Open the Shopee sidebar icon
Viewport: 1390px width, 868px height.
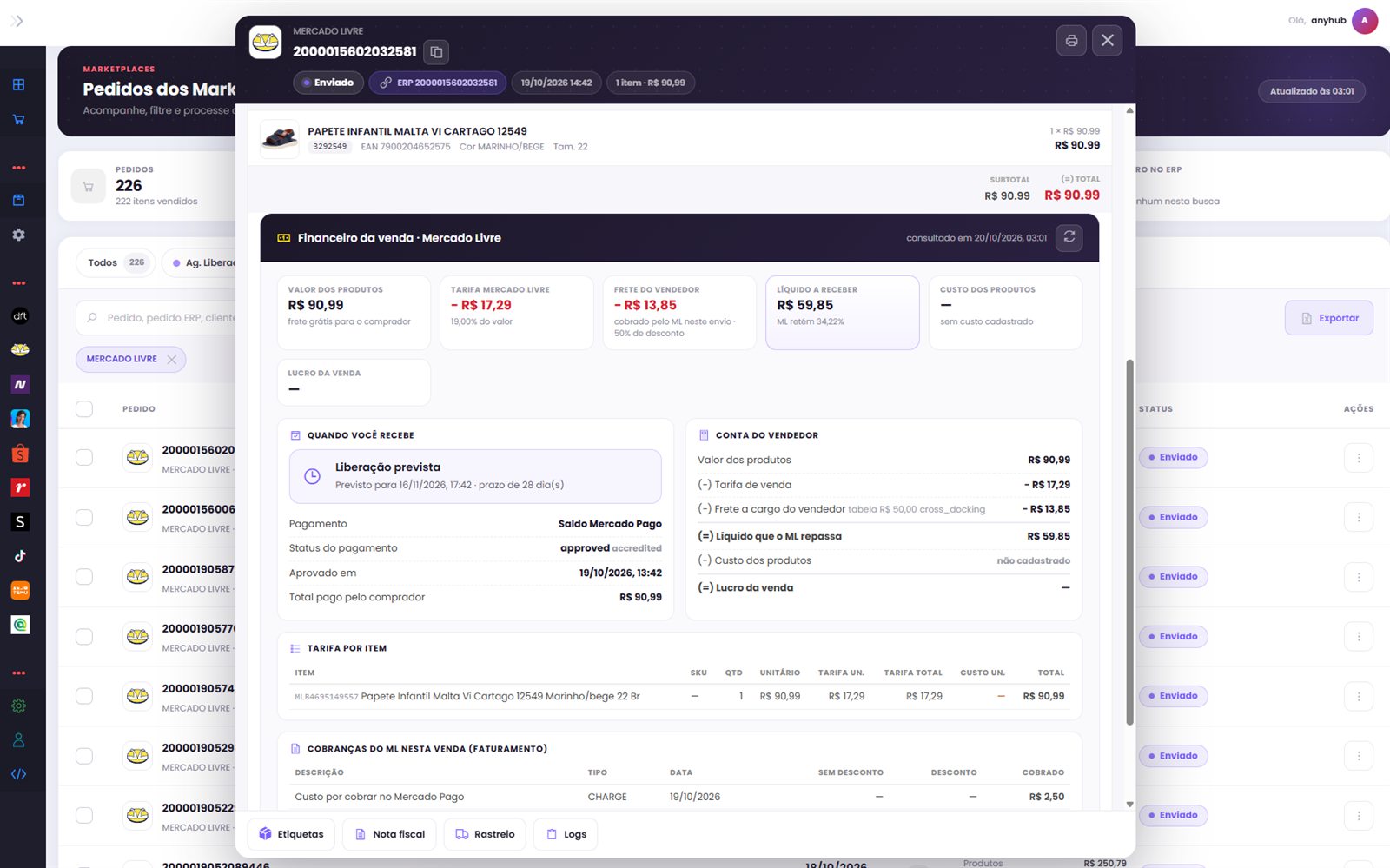tap(20, 453)
